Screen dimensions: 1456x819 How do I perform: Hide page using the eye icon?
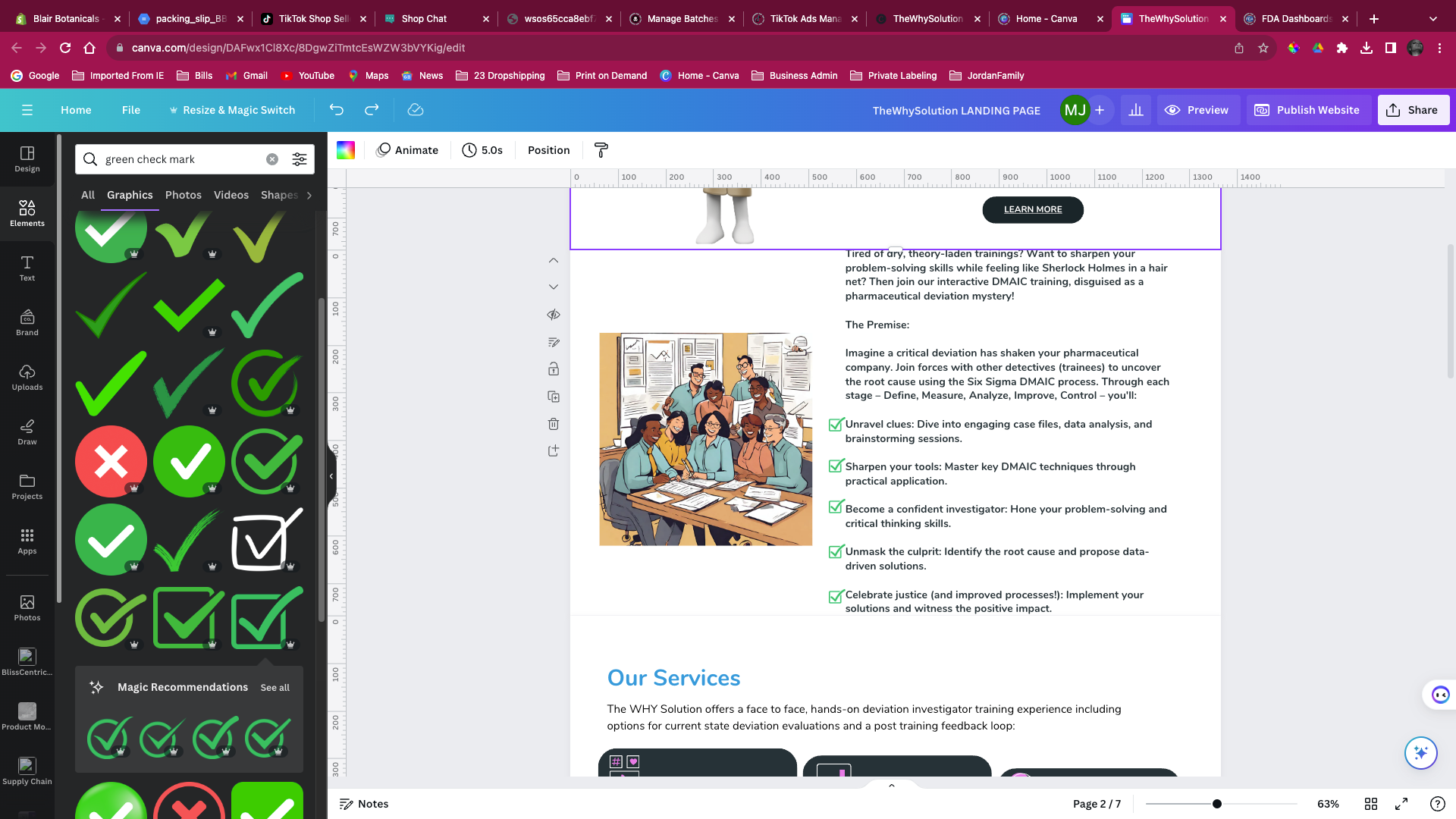[x=554, y=315]
